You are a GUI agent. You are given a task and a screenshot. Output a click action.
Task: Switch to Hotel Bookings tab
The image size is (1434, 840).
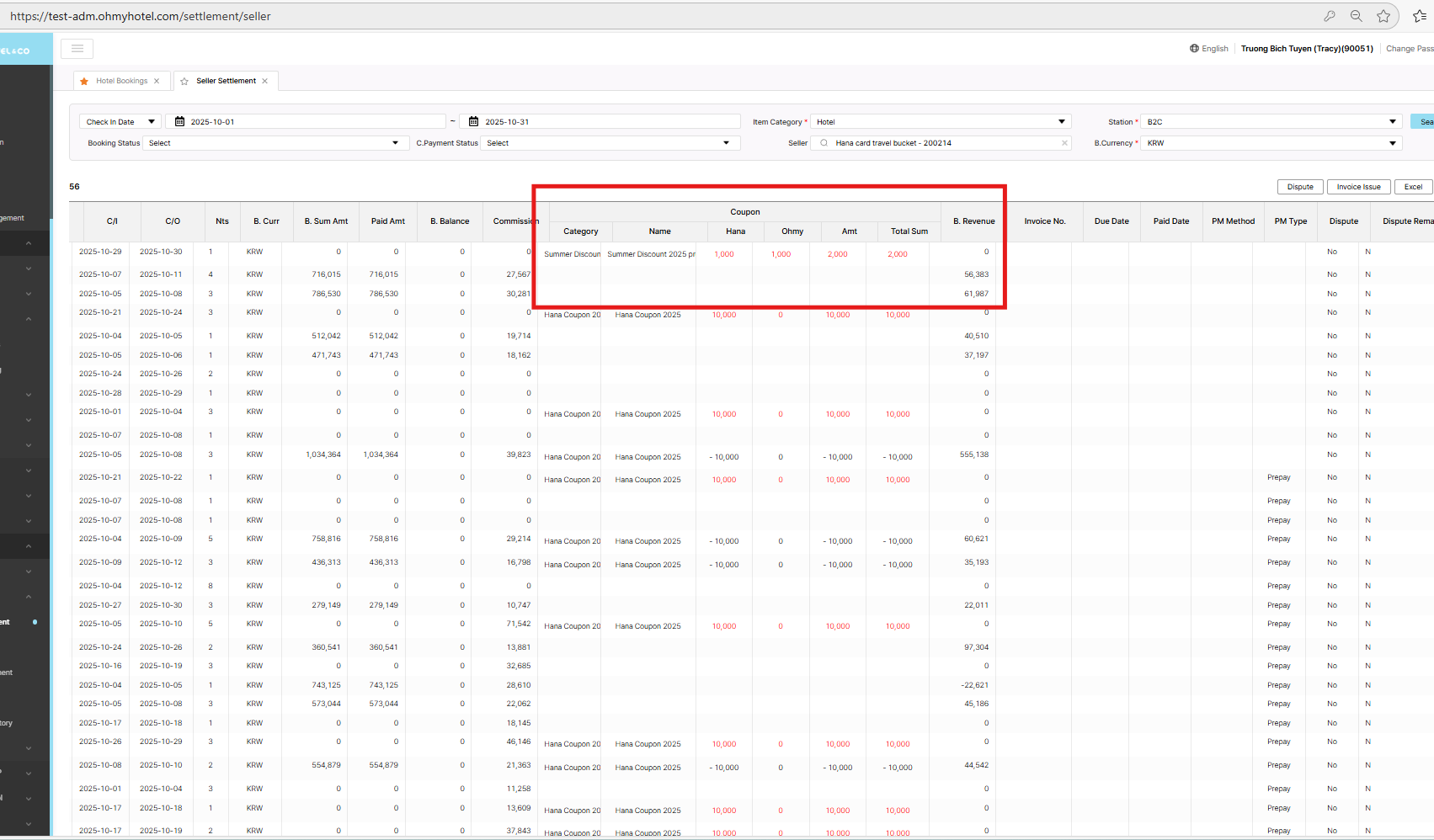121,82
